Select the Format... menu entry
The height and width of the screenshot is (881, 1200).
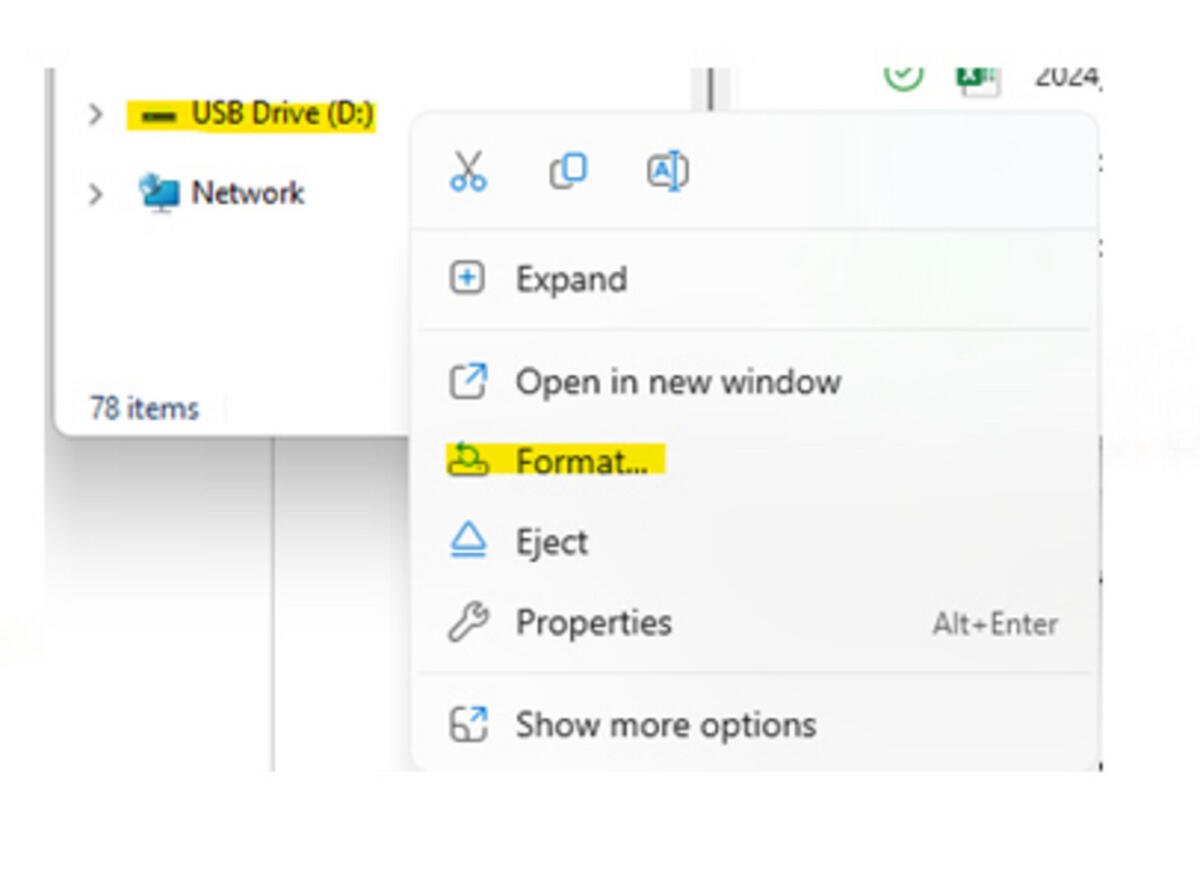tap(755, 461)
